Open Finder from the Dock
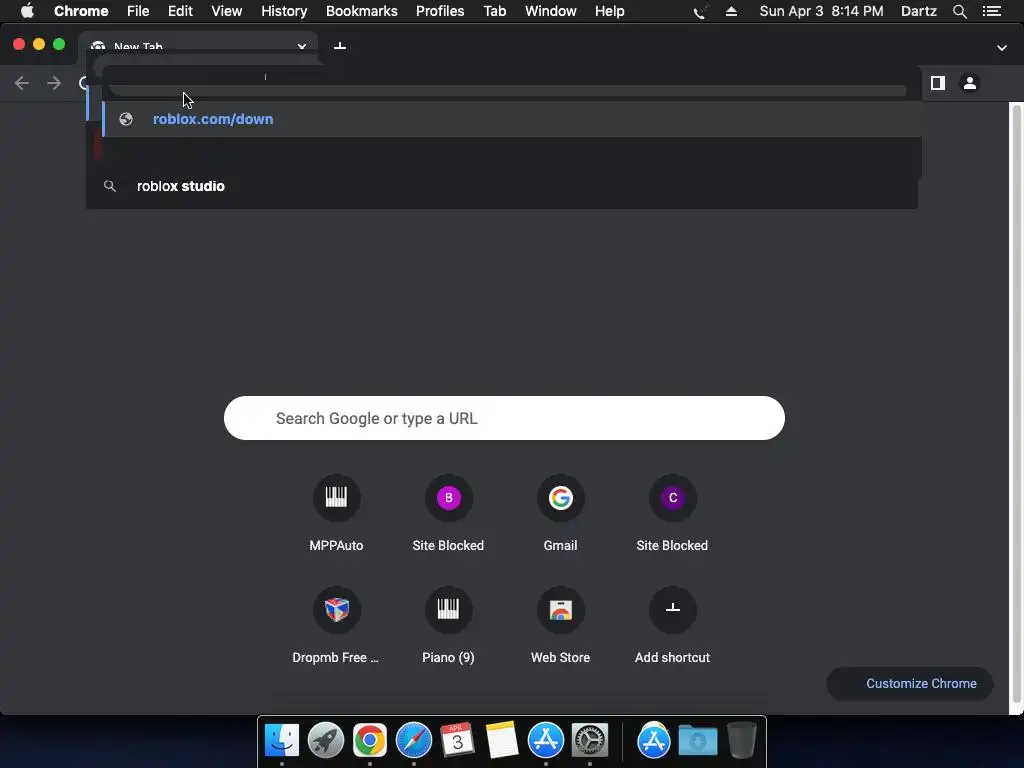 click(x=282, y=741)
